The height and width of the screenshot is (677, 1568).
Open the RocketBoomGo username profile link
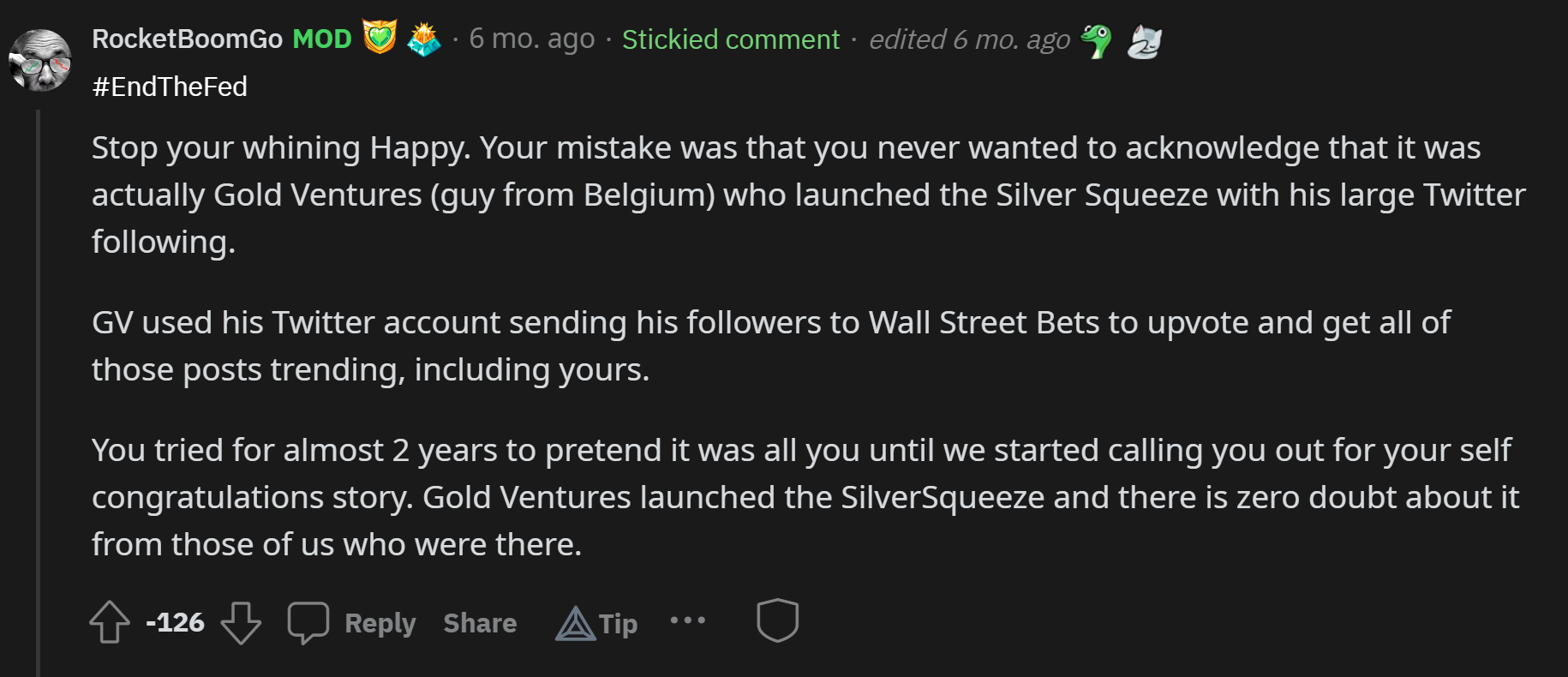pos(187,39)
